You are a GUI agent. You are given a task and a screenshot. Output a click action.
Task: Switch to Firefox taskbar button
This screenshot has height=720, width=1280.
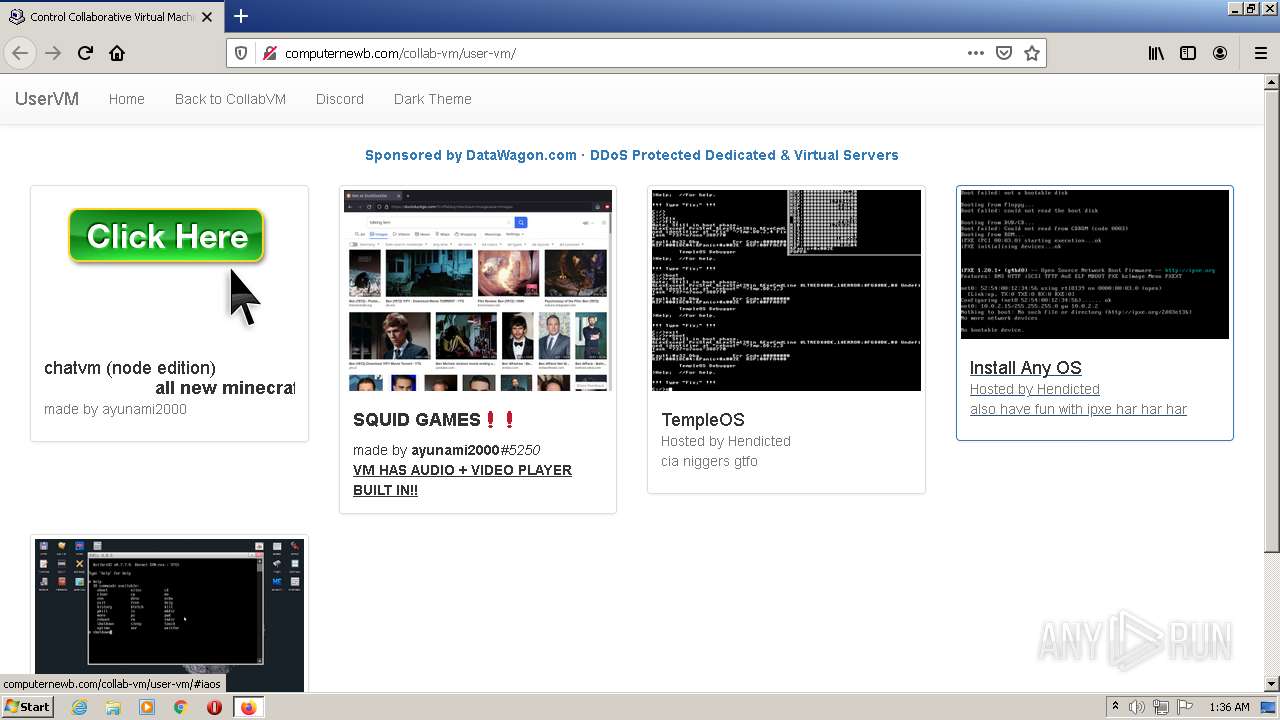(x=249, y=707)
